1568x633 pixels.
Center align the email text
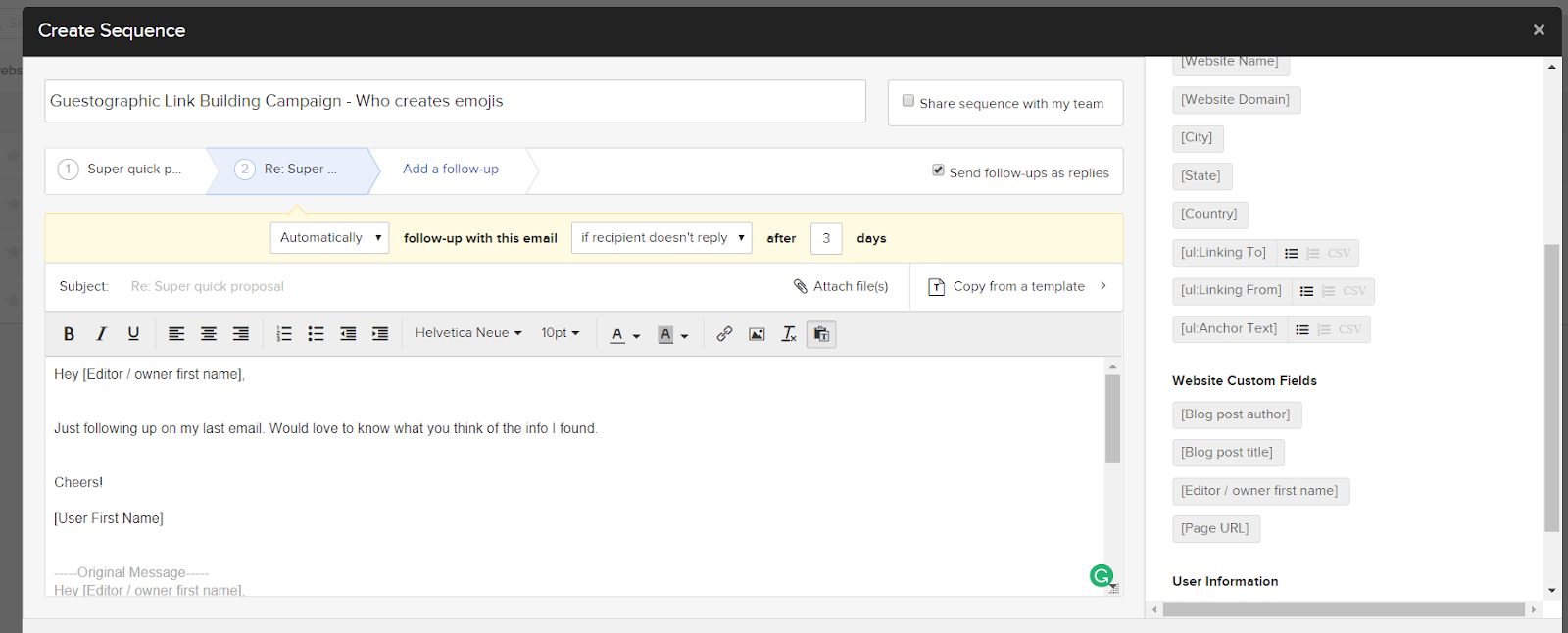[x=209, y=334]
